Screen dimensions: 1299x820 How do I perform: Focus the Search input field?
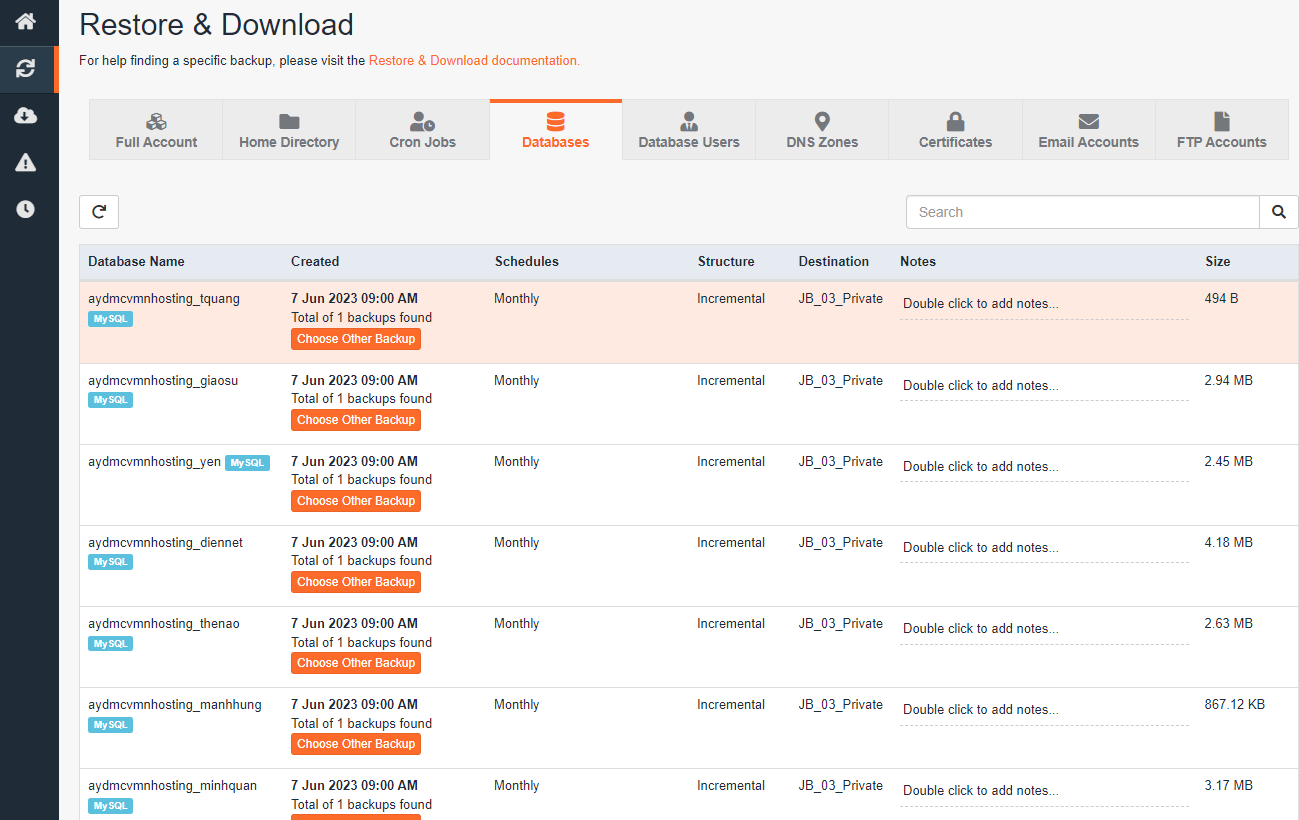click(x=1082, y=212)
